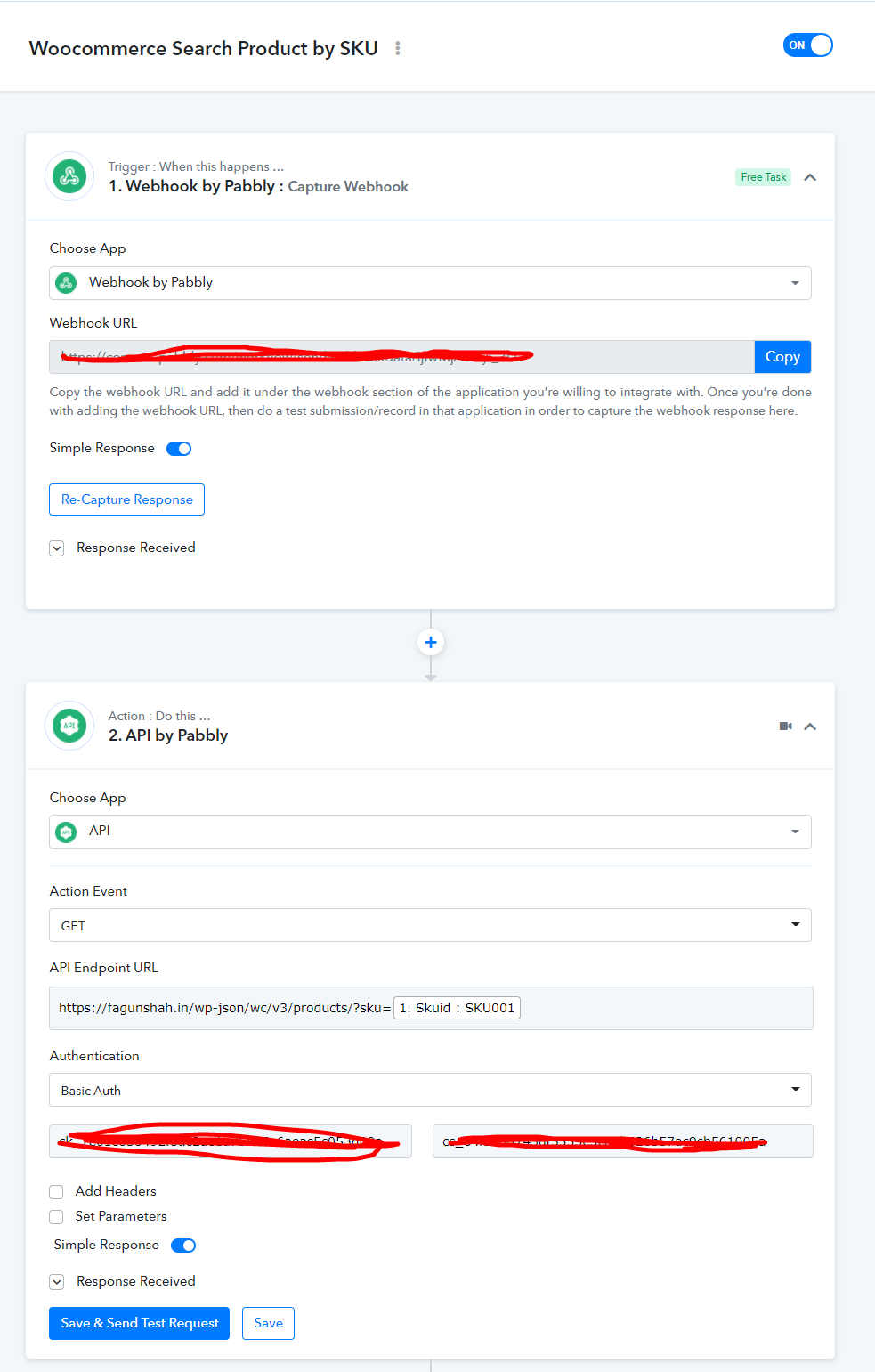The width and height of the screenshot is (875, 1372).
Task: Copy the webhook URL
Action: [782, 357]
